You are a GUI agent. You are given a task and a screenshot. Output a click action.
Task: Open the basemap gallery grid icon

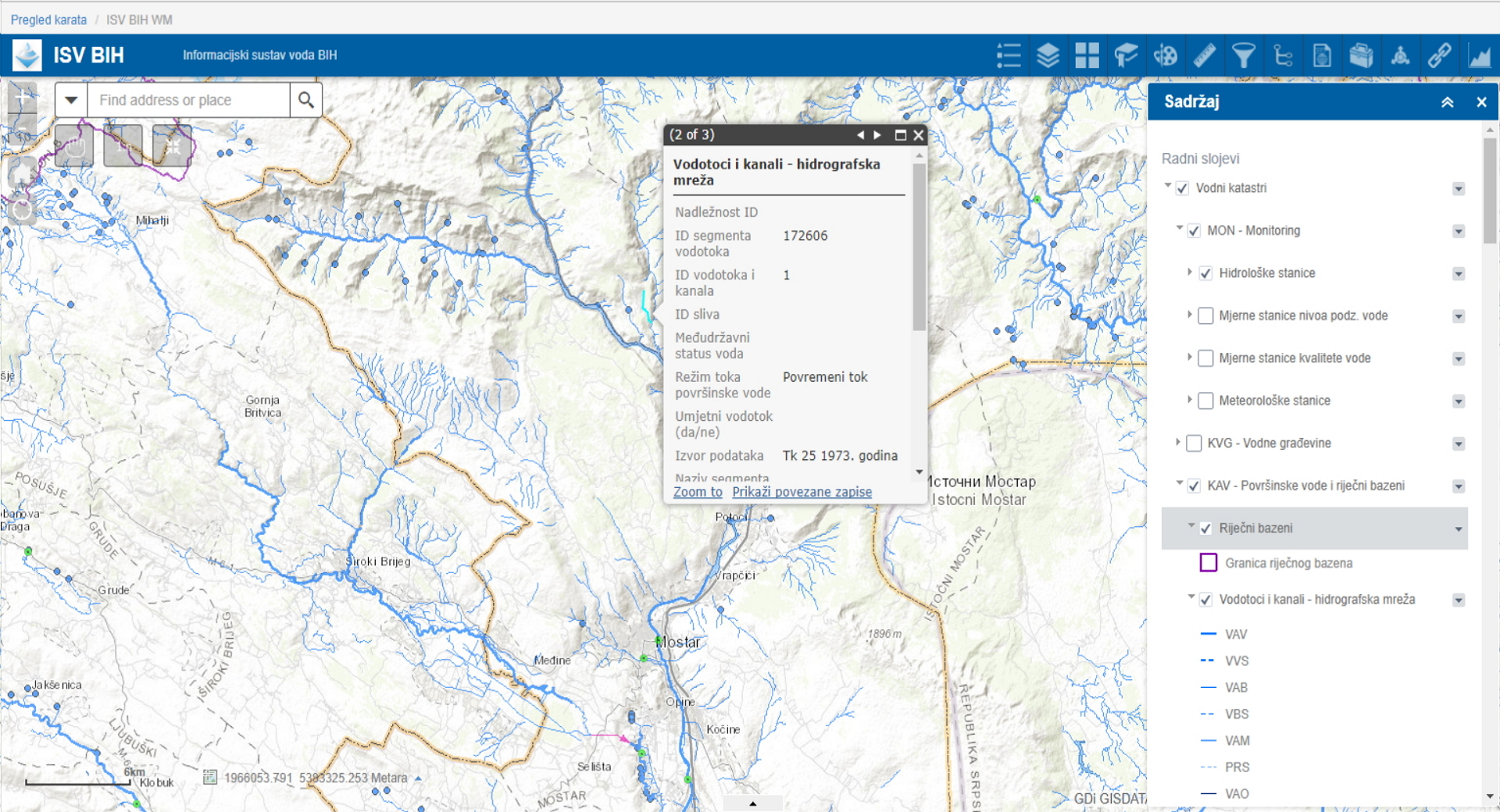click(x=1087, y=55)
